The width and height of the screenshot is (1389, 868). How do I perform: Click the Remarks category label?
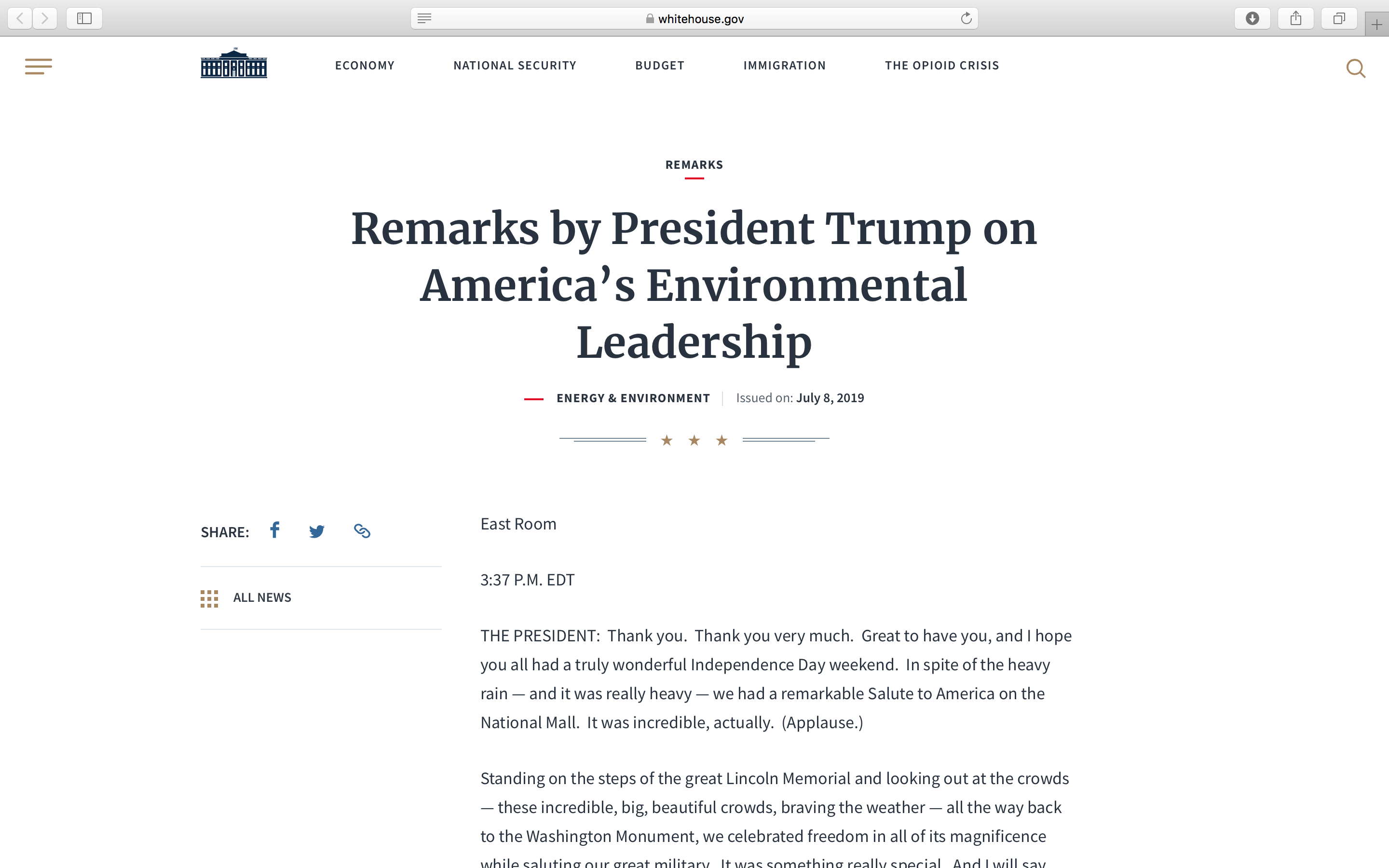point(694,165)
